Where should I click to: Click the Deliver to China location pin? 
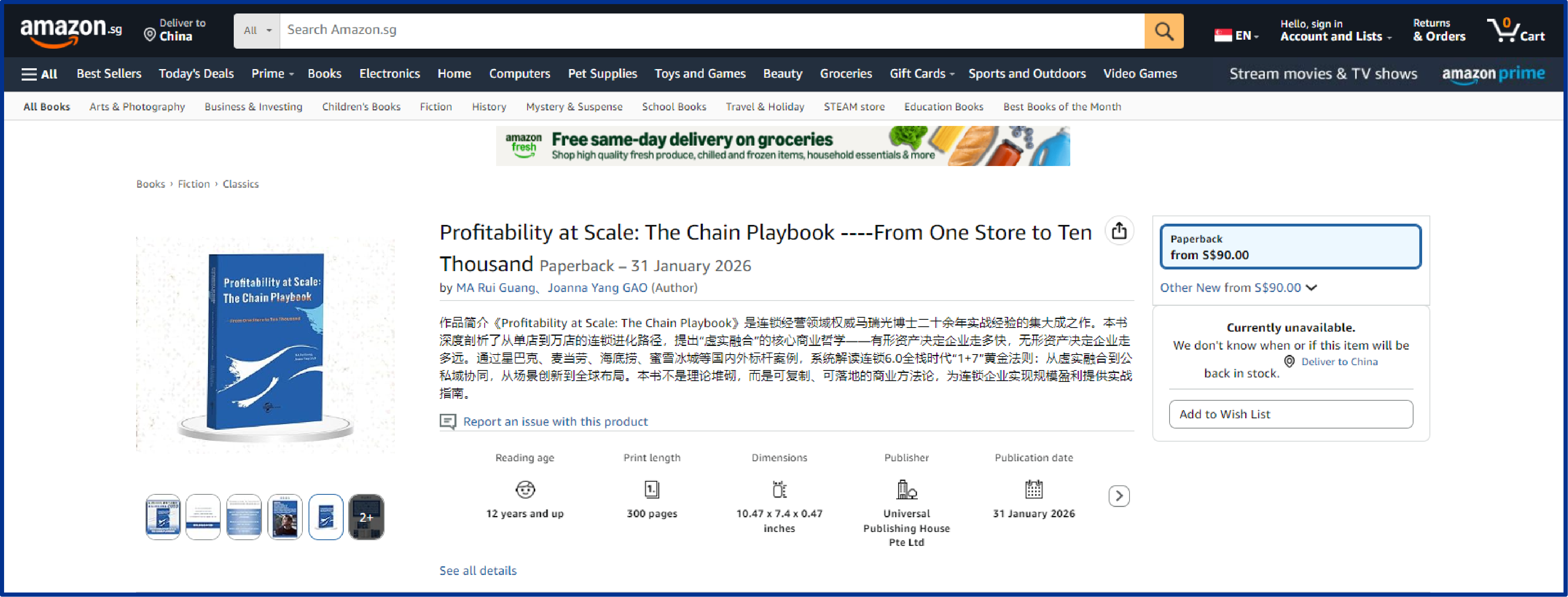click(150, 35)
